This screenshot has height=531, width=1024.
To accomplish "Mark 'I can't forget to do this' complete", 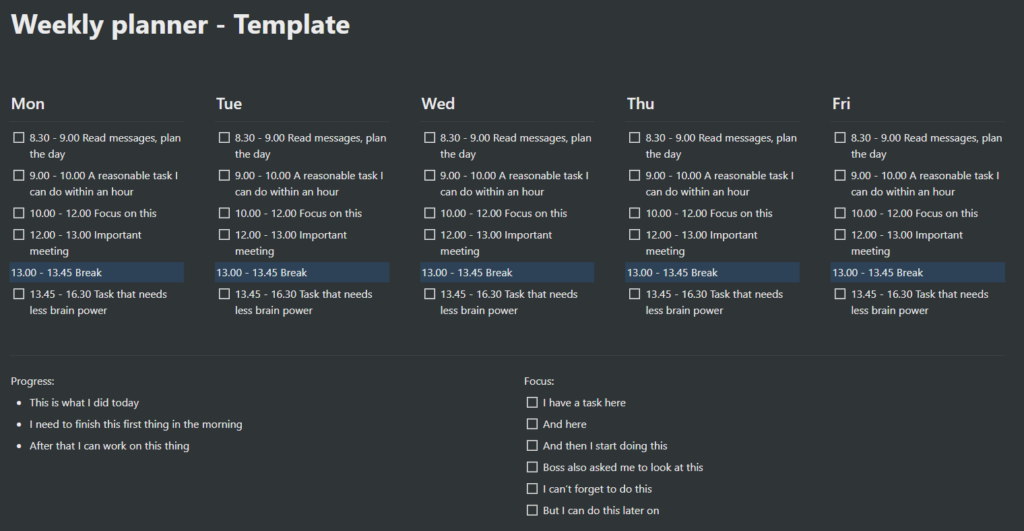I will point(532,489).
